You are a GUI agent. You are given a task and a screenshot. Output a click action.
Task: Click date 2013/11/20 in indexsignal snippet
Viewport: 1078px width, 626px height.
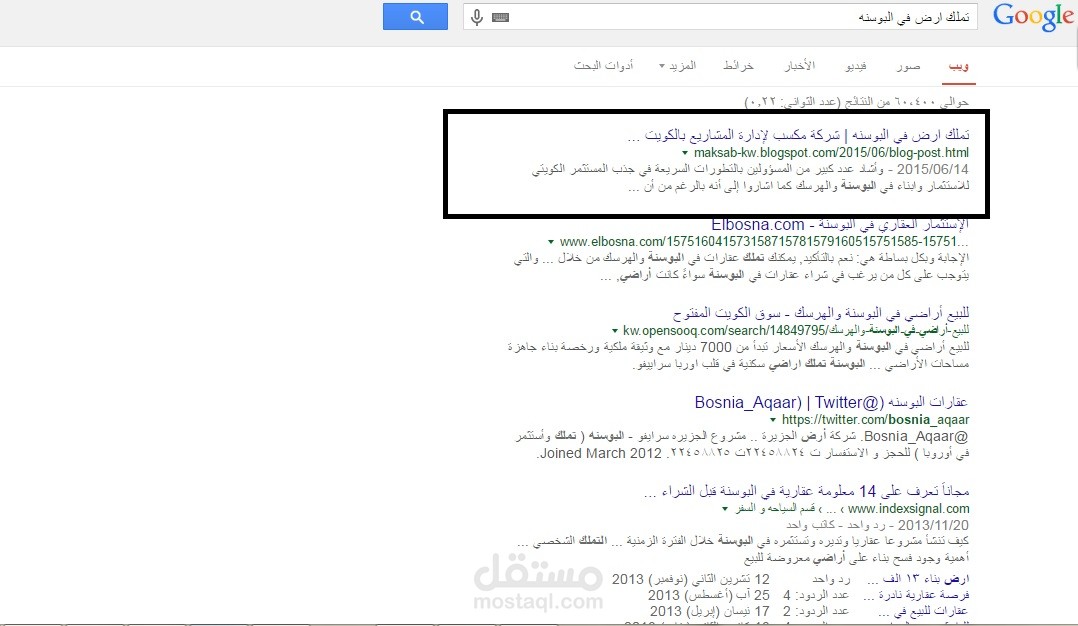(933, 525)
